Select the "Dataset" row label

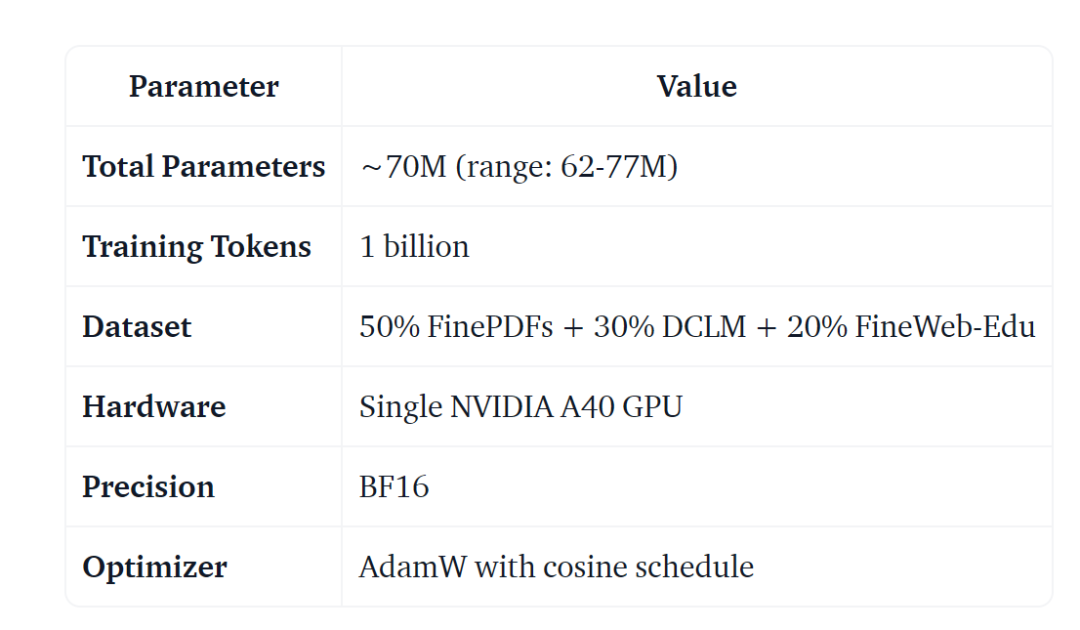click(x=137, y=327)
